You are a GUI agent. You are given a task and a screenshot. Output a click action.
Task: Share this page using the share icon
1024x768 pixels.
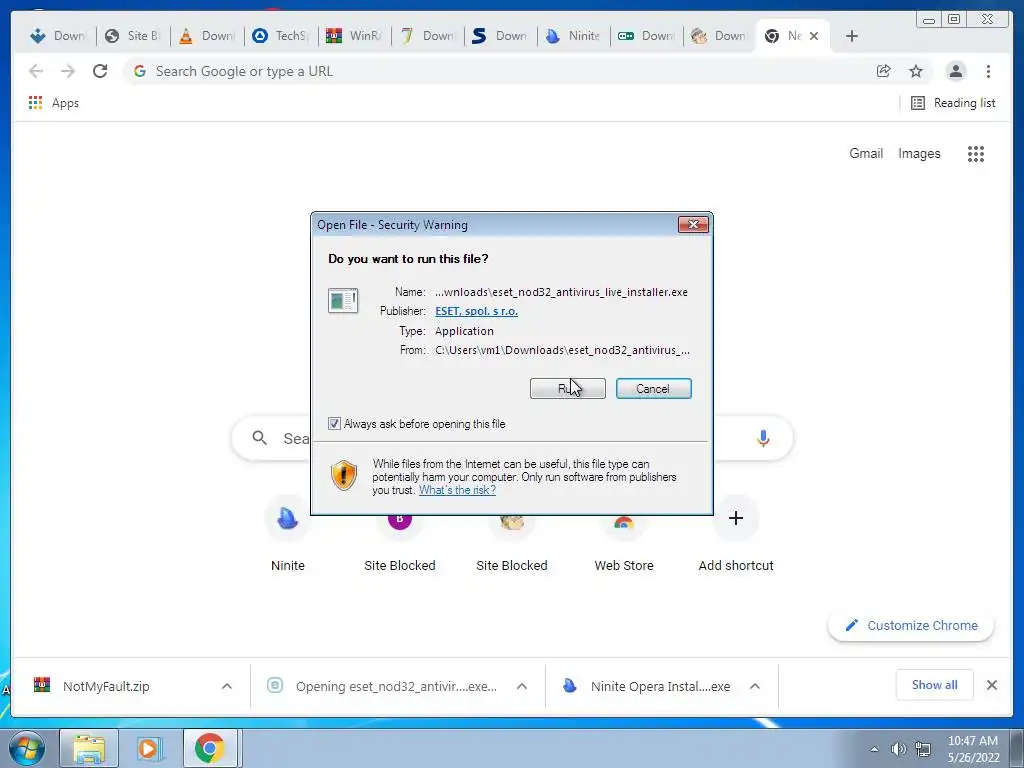(x=884, y=71)
